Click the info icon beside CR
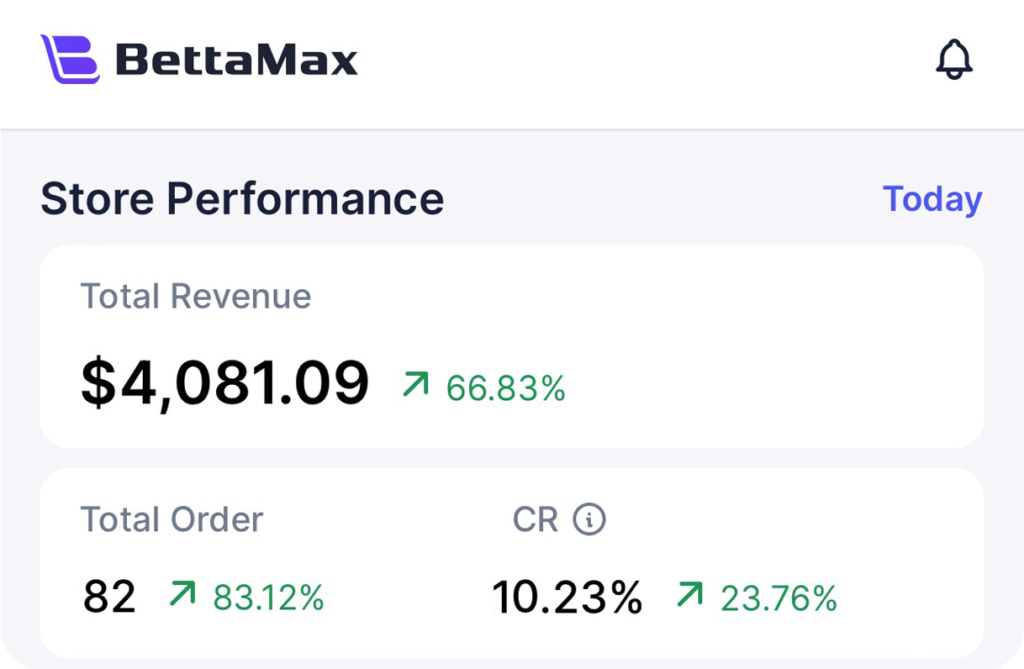 point(590,519)
